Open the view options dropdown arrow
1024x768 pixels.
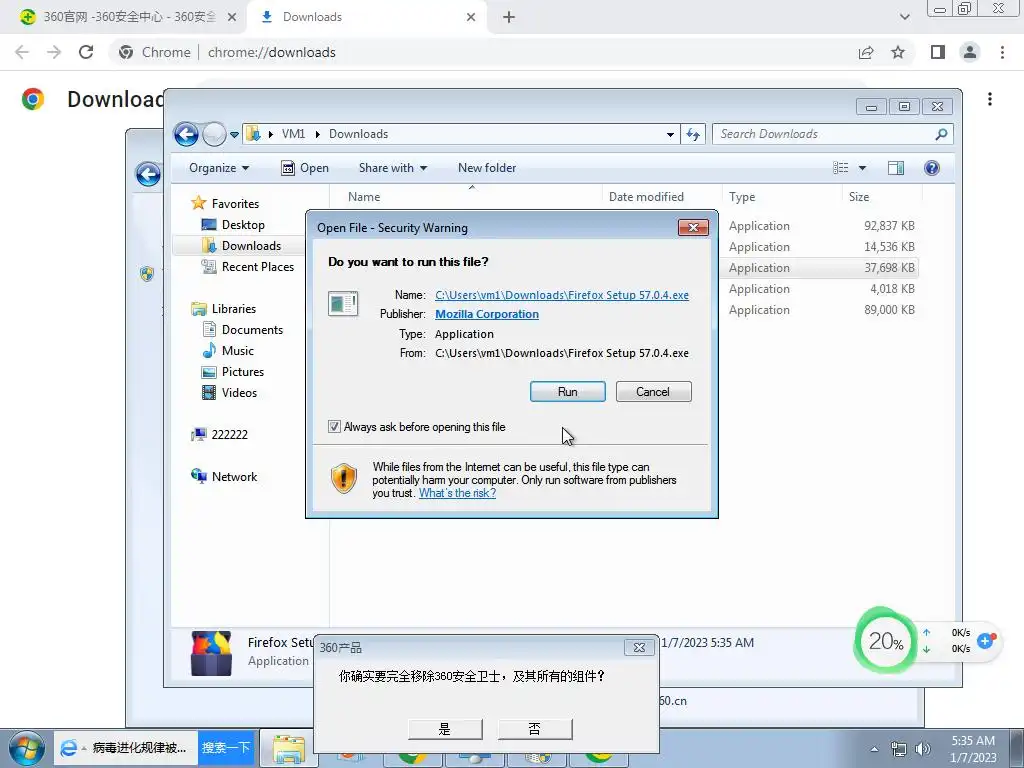[862, 168]
